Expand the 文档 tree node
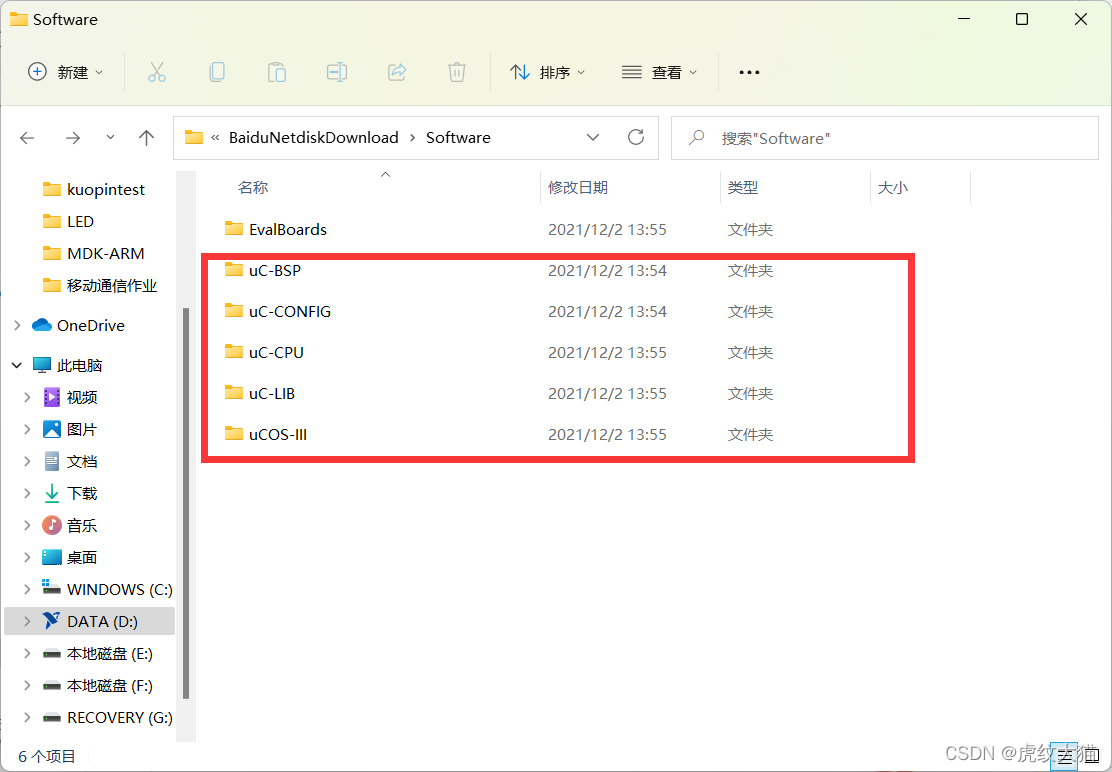 click(27, 461)
